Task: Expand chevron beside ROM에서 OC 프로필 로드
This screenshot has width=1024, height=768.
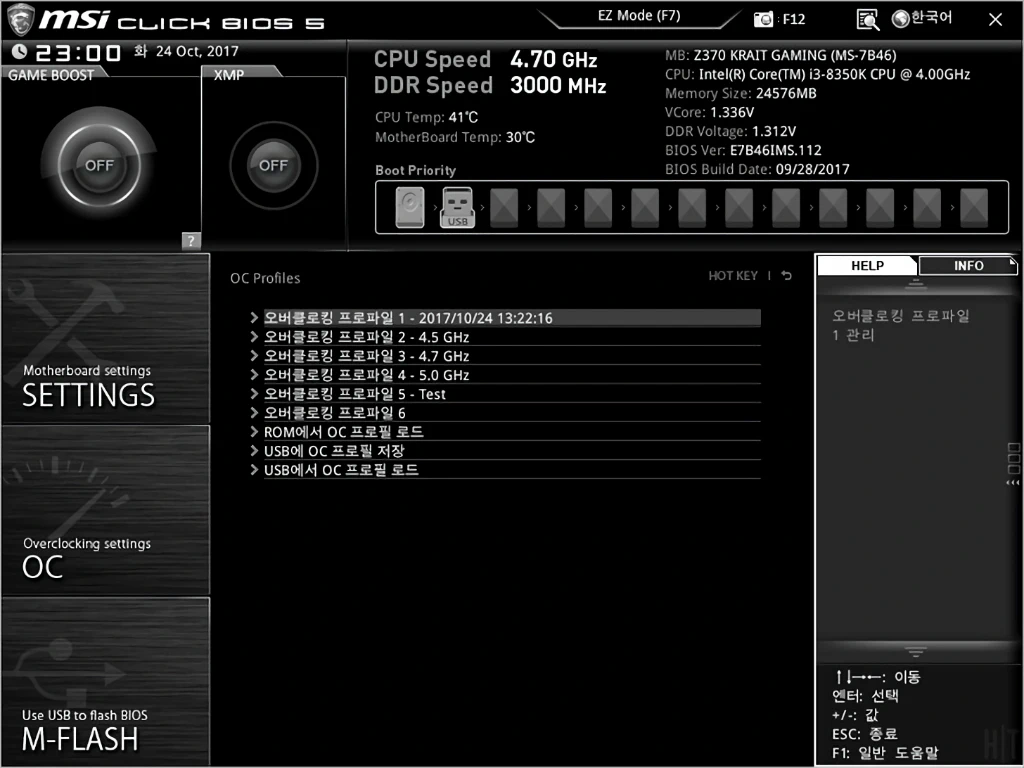Action: pos(254,431)
